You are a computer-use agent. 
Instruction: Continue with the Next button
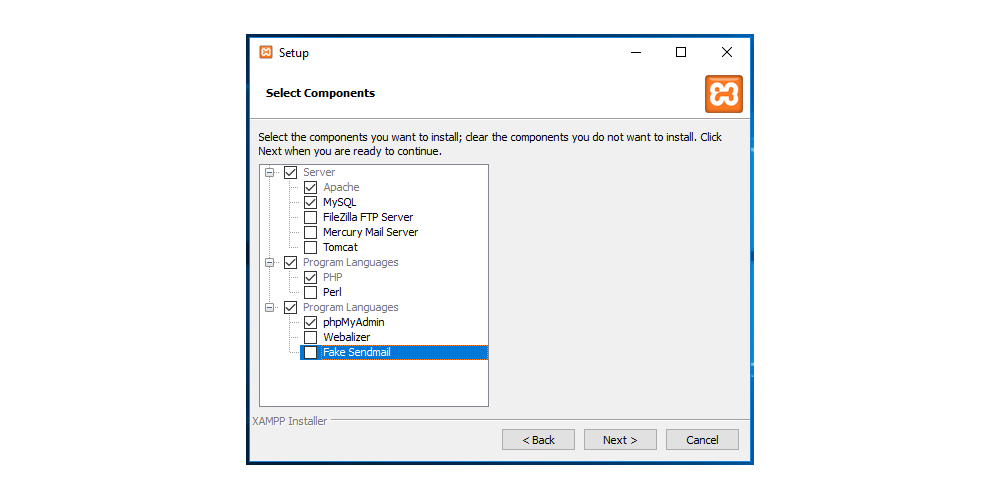pos(621,440)
